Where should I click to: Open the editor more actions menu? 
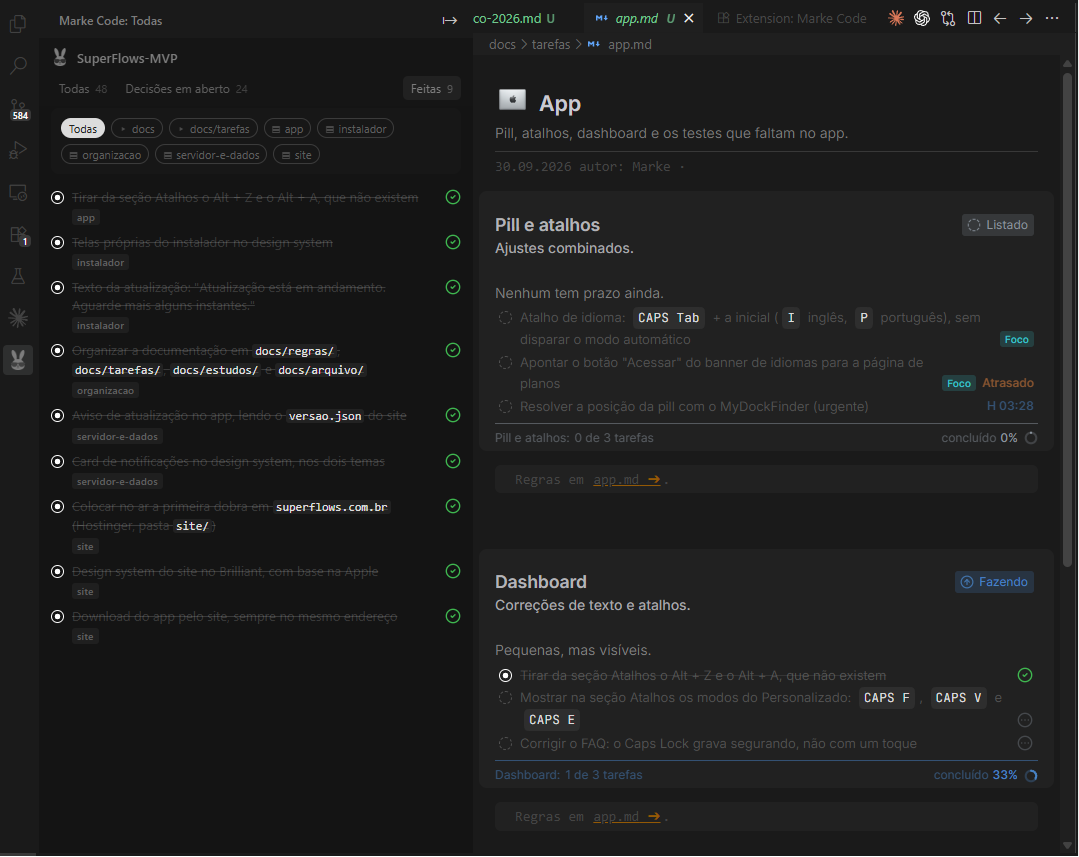pyautogui.click(x=1052, y=19)
